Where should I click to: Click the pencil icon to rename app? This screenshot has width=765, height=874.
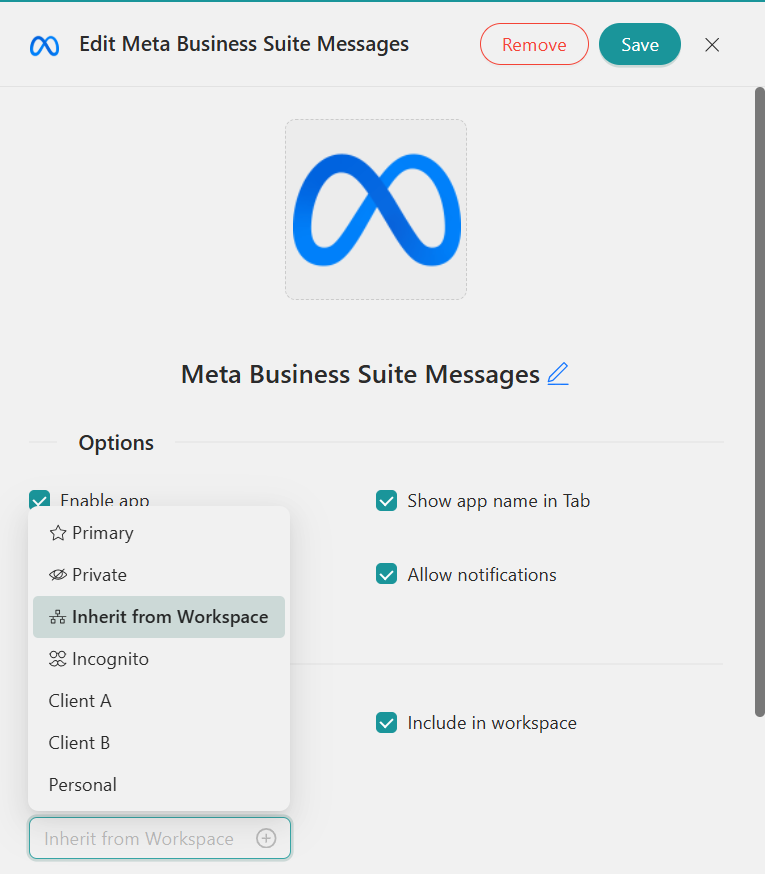[558, 374]
